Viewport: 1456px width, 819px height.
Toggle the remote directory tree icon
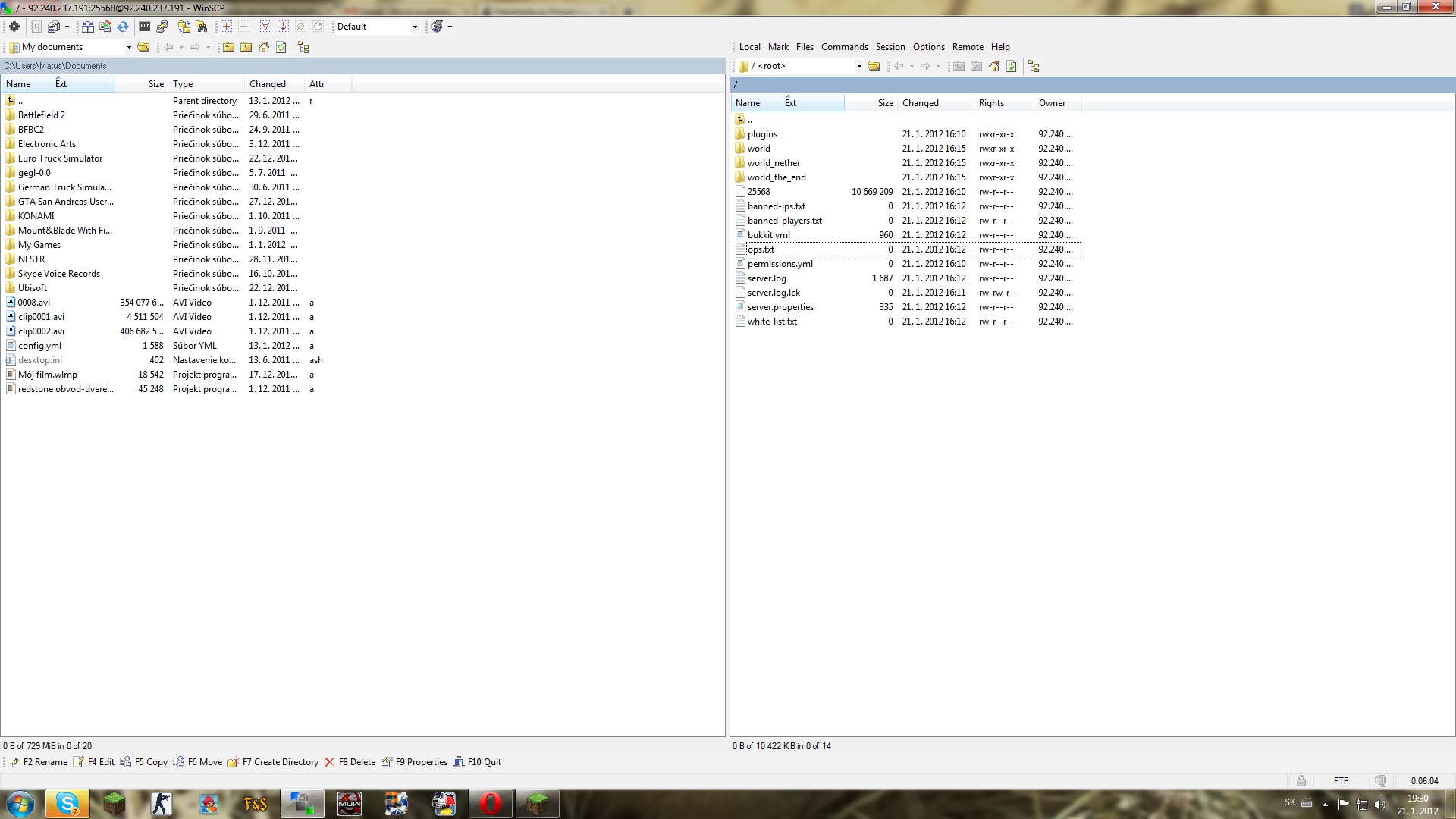(x=1034, y=66)
